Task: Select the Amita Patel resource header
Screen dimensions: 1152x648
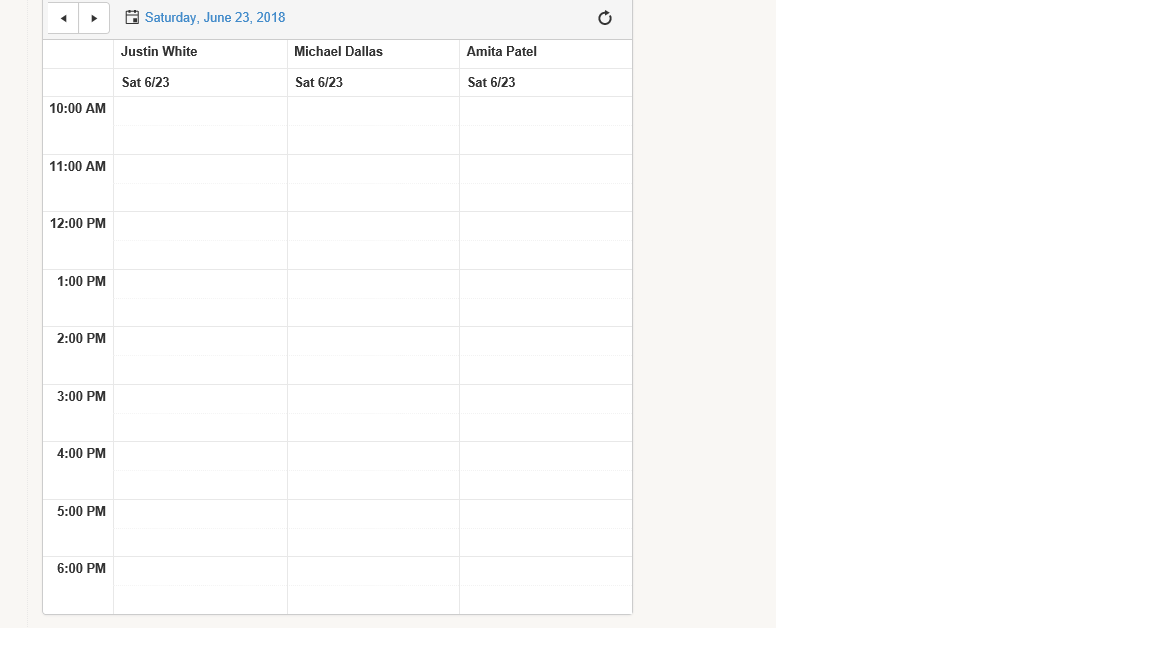Action: point(501,52)
